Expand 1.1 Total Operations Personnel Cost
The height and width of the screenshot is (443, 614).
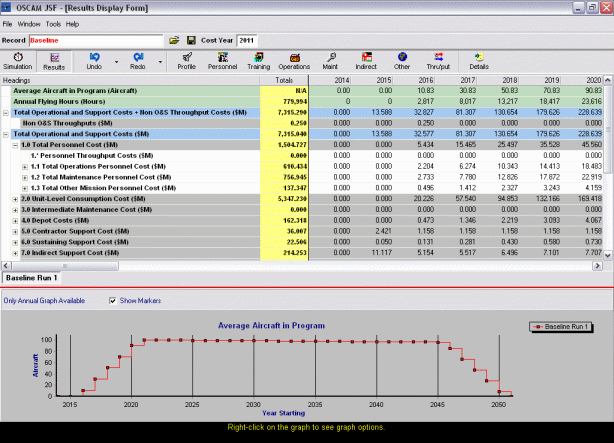(x=25, y=167)
